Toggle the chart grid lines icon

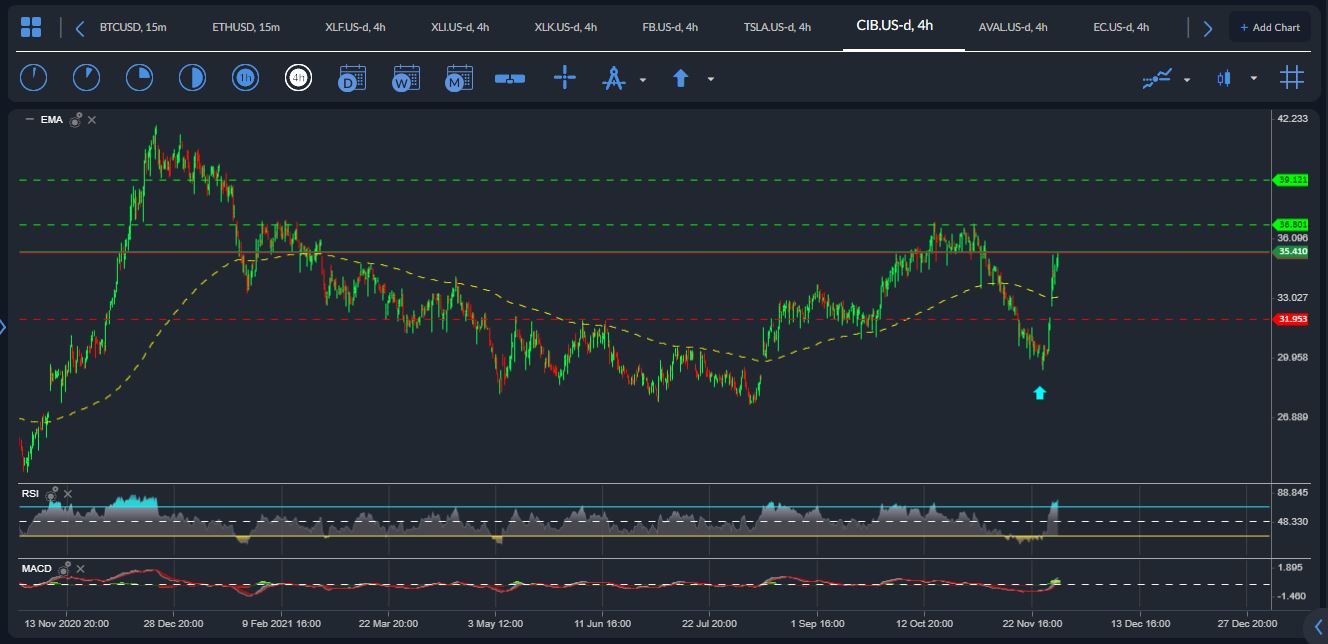point(1292,77)
